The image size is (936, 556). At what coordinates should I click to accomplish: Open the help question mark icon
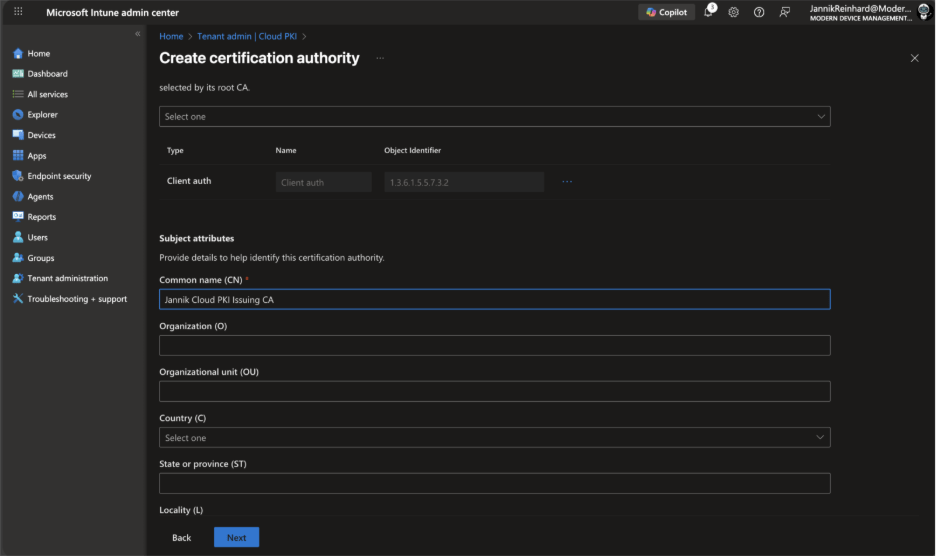click(759, 12)
